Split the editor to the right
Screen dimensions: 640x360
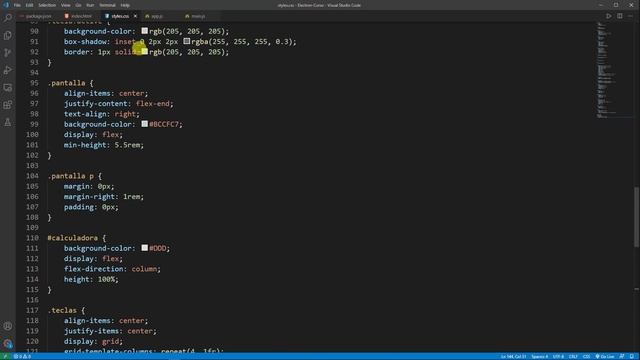click(620, 16)
